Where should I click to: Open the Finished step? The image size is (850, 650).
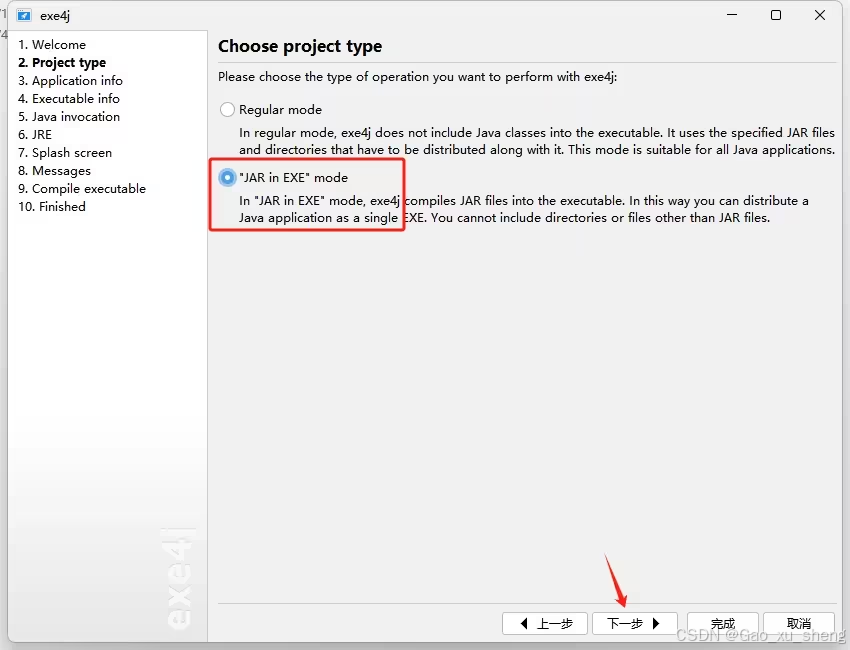point(52,206)
